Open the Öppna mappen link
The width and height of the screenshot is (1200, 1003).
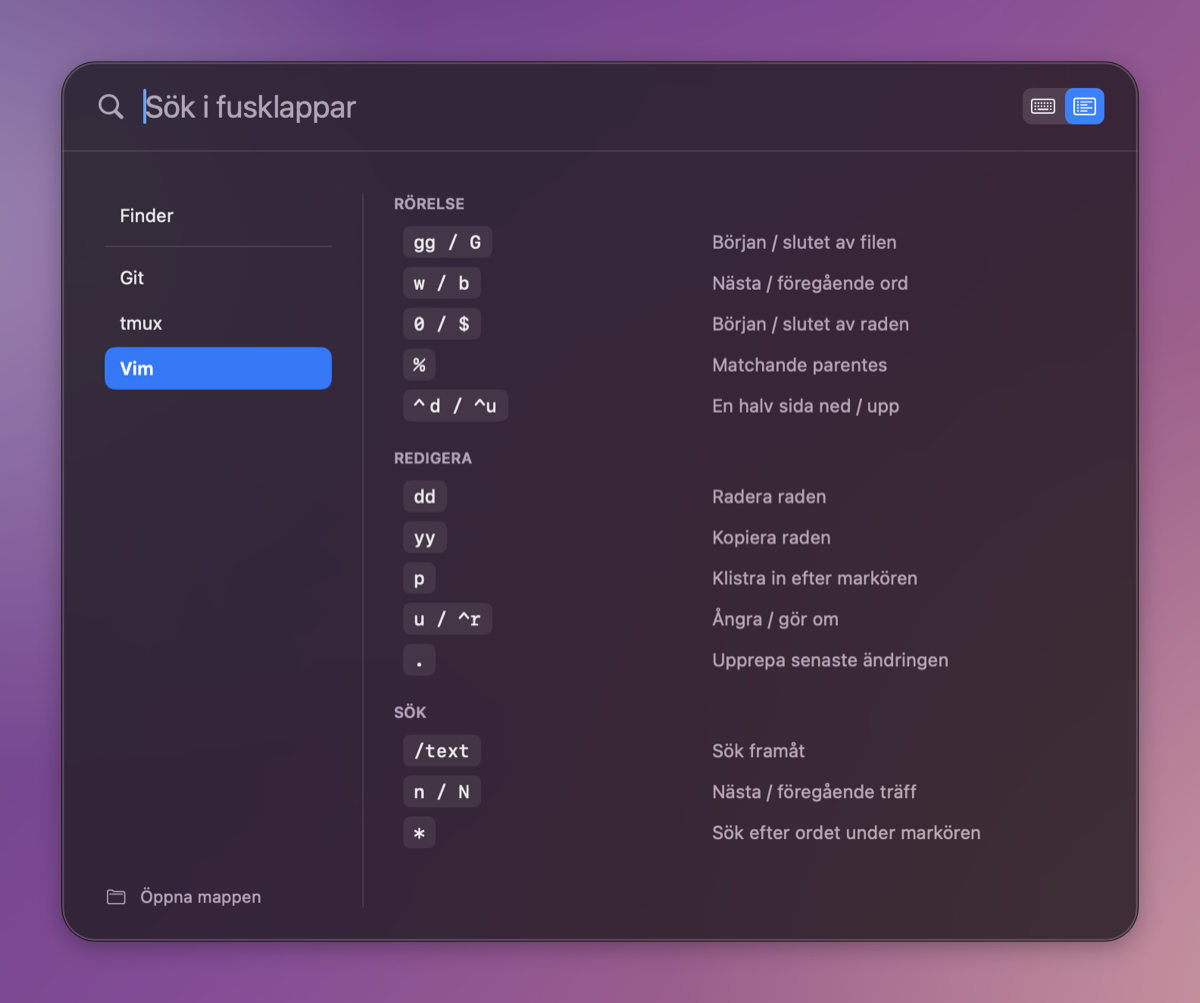[x=200, y=897]
